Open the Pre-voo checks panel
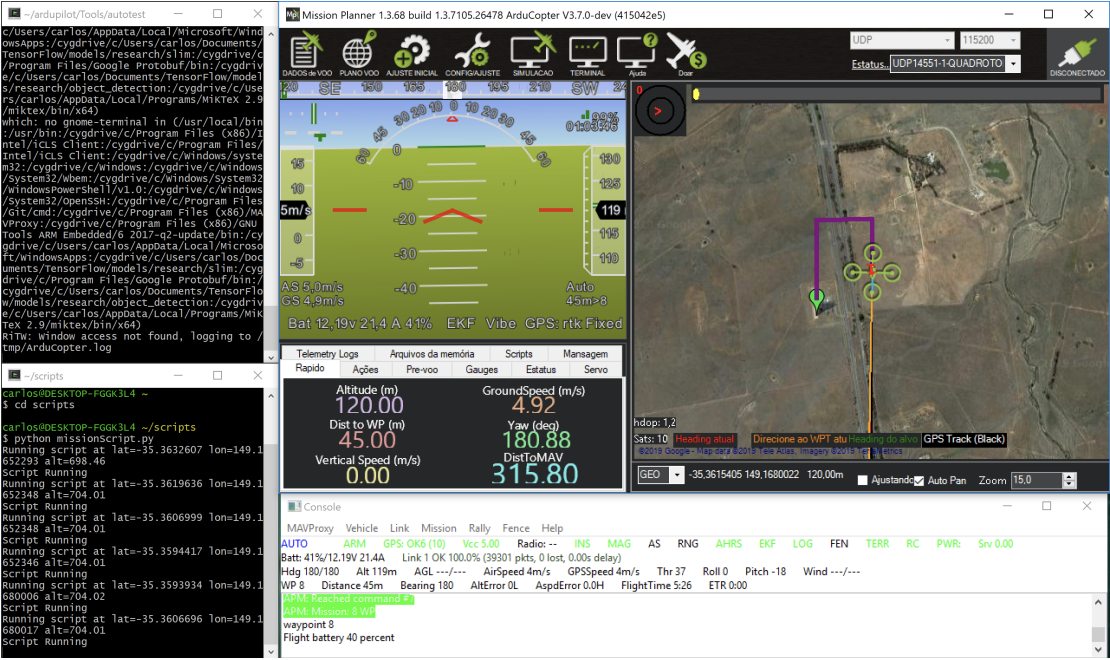This screenshot has width=1110, height=660. point(421,369)
